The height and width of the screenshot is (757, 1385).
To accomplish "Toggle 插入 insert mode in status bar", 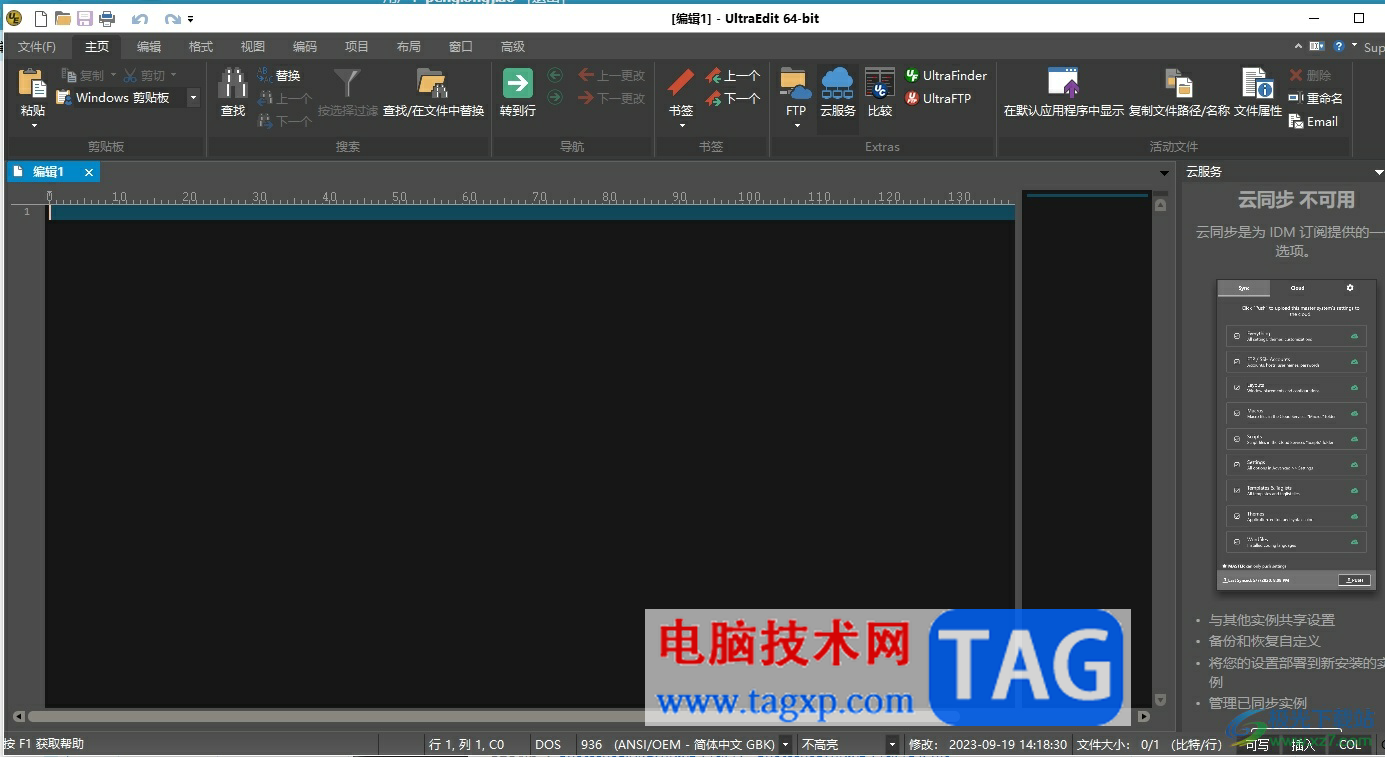I will [1303, 744].
